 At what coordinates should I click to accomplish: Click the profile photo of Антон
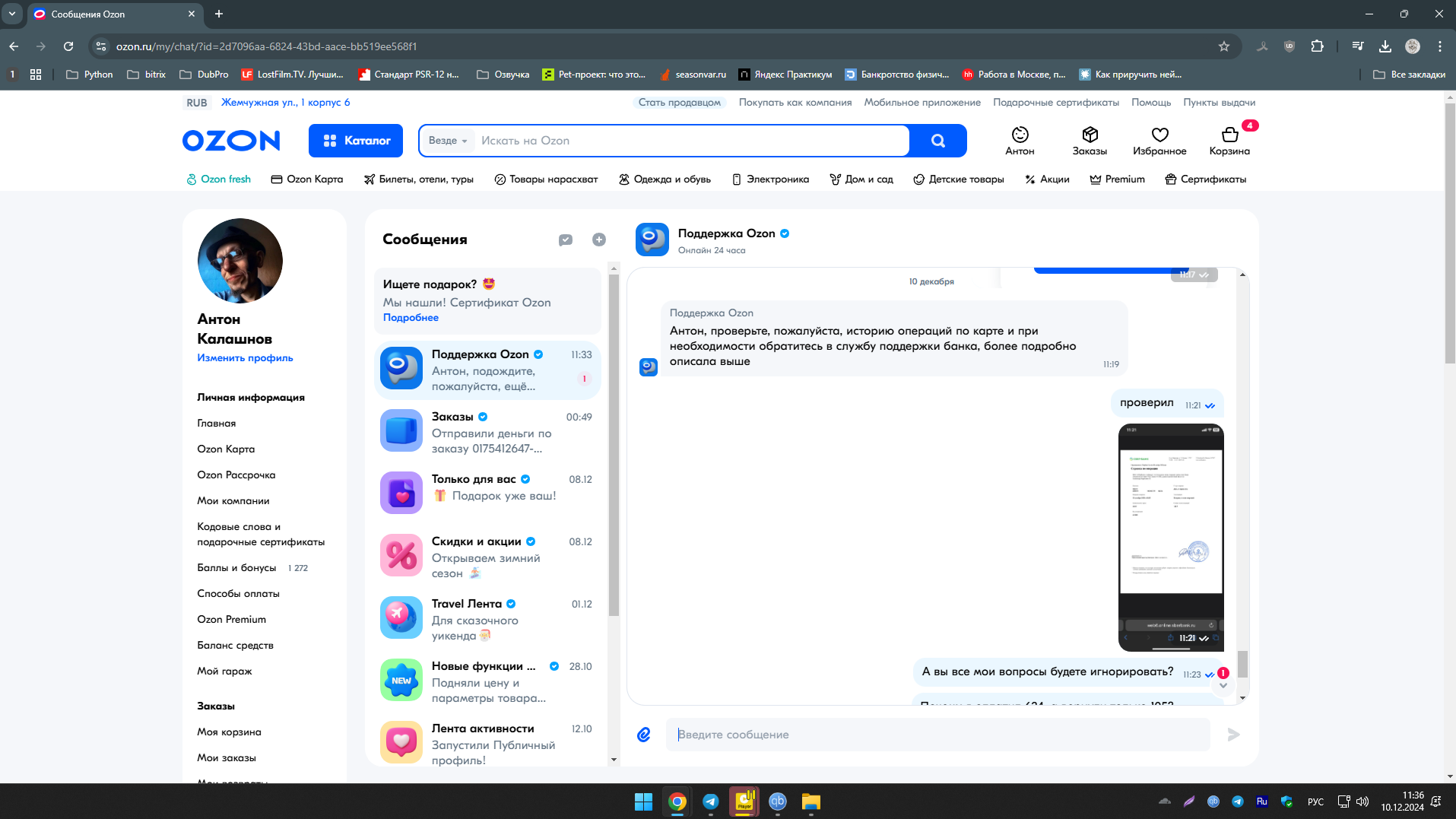point(240,261)
